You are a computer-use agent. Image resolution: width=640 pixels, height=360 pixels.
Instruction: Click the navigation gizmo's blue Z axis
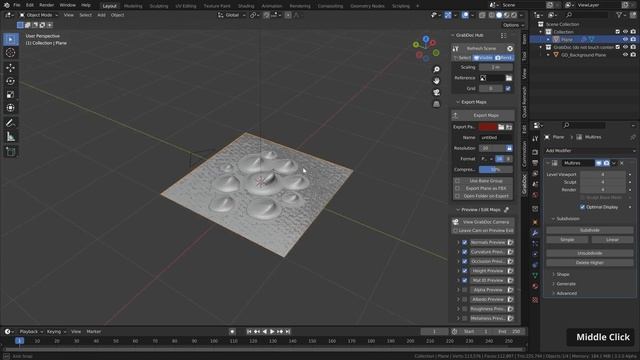tap(426, 39)
